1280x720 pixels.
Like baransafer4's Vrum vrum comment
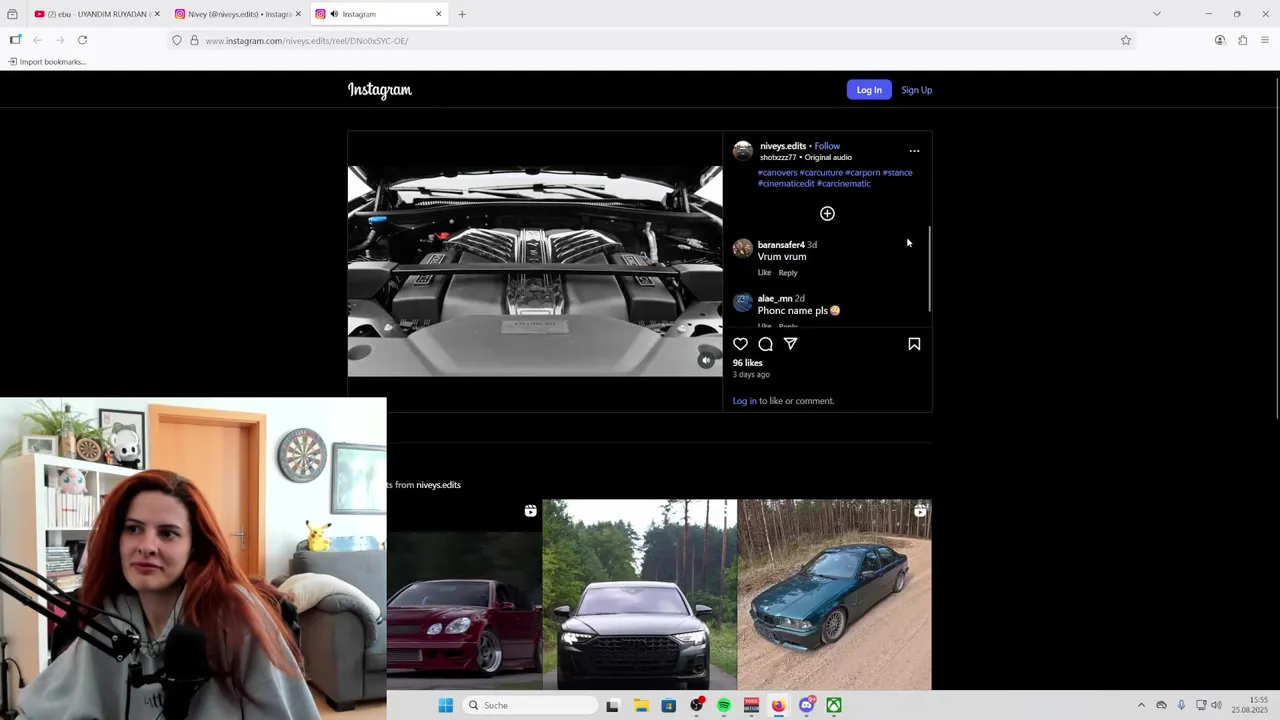(764, 273)
